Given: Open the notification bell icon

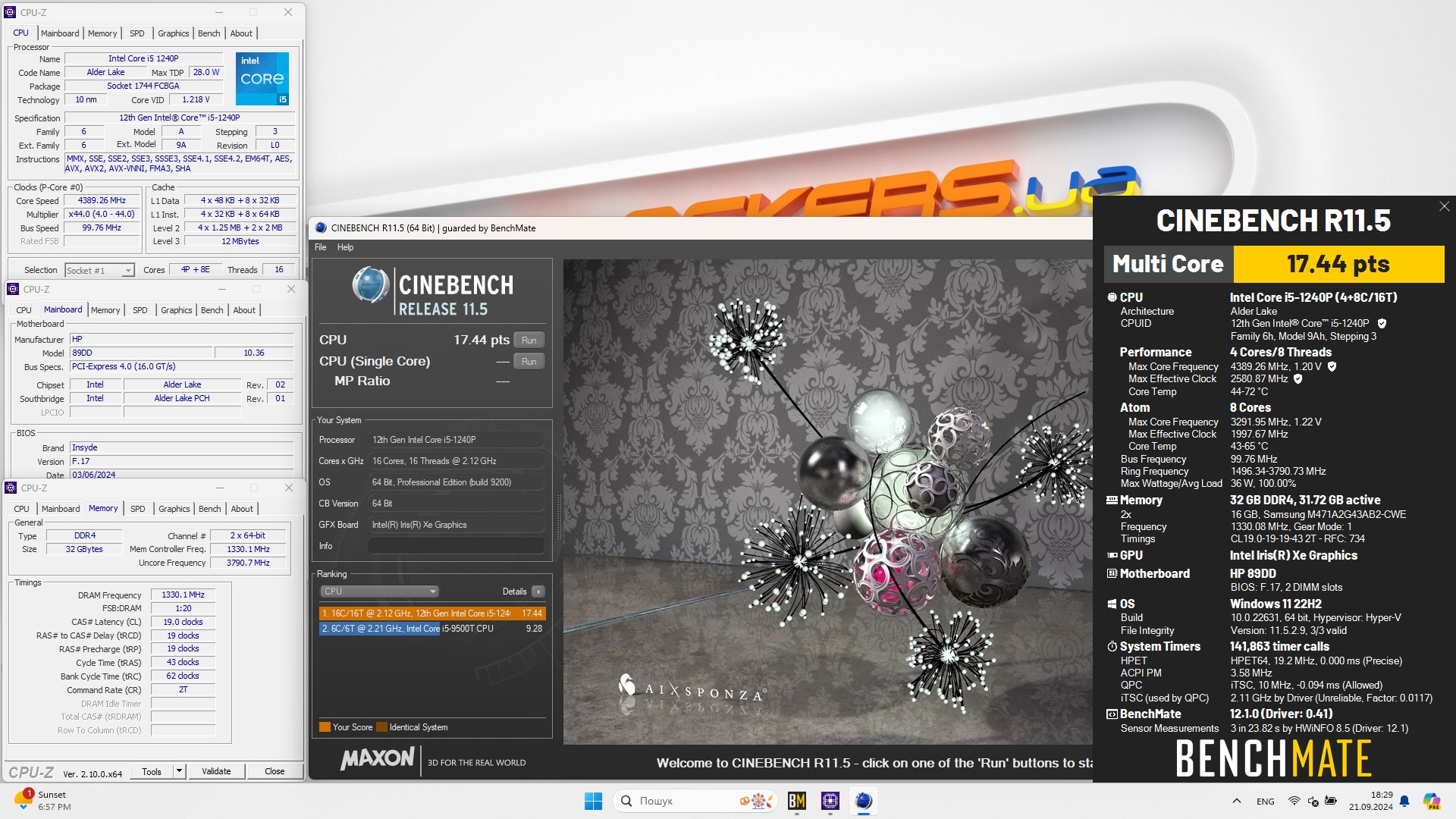Looking at the screenshot, I should click(1404, 801).
